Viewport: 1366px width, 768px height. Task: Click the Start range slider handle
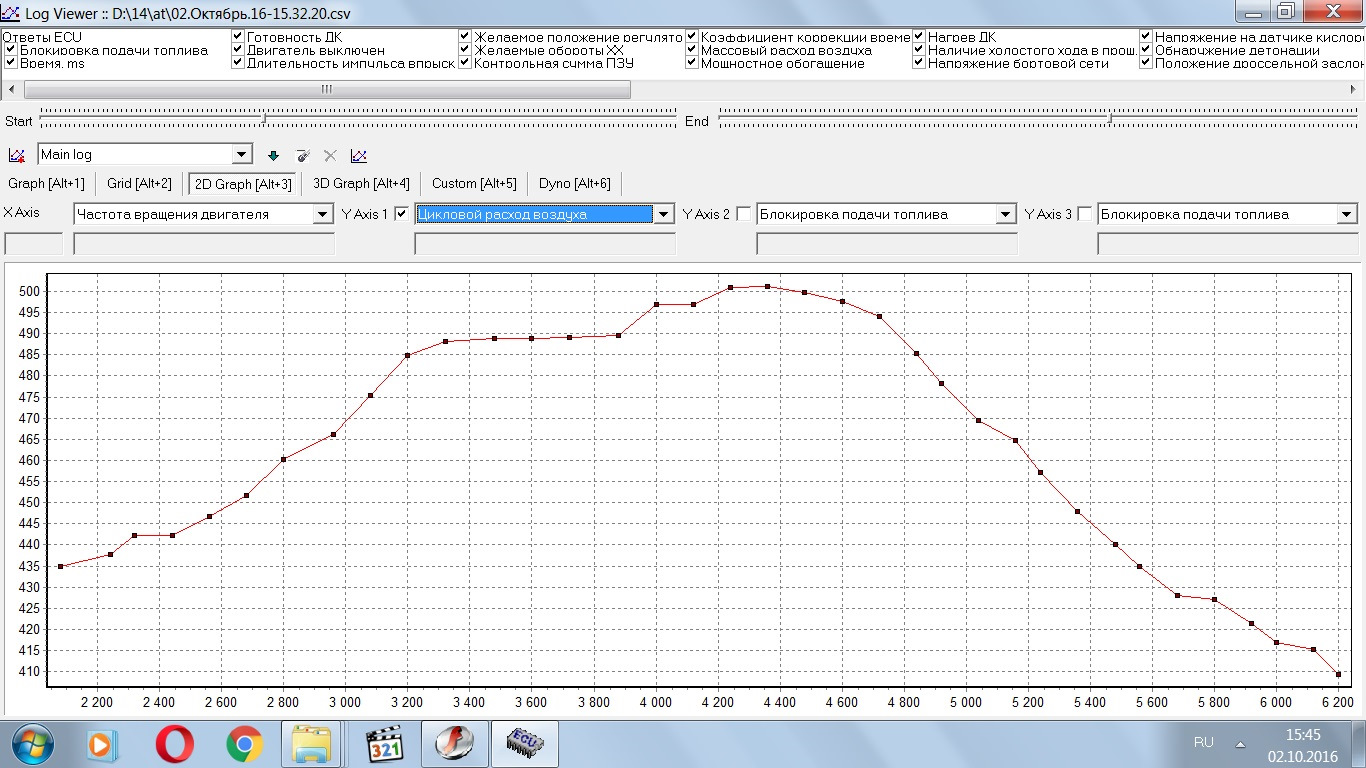point(263,120)
